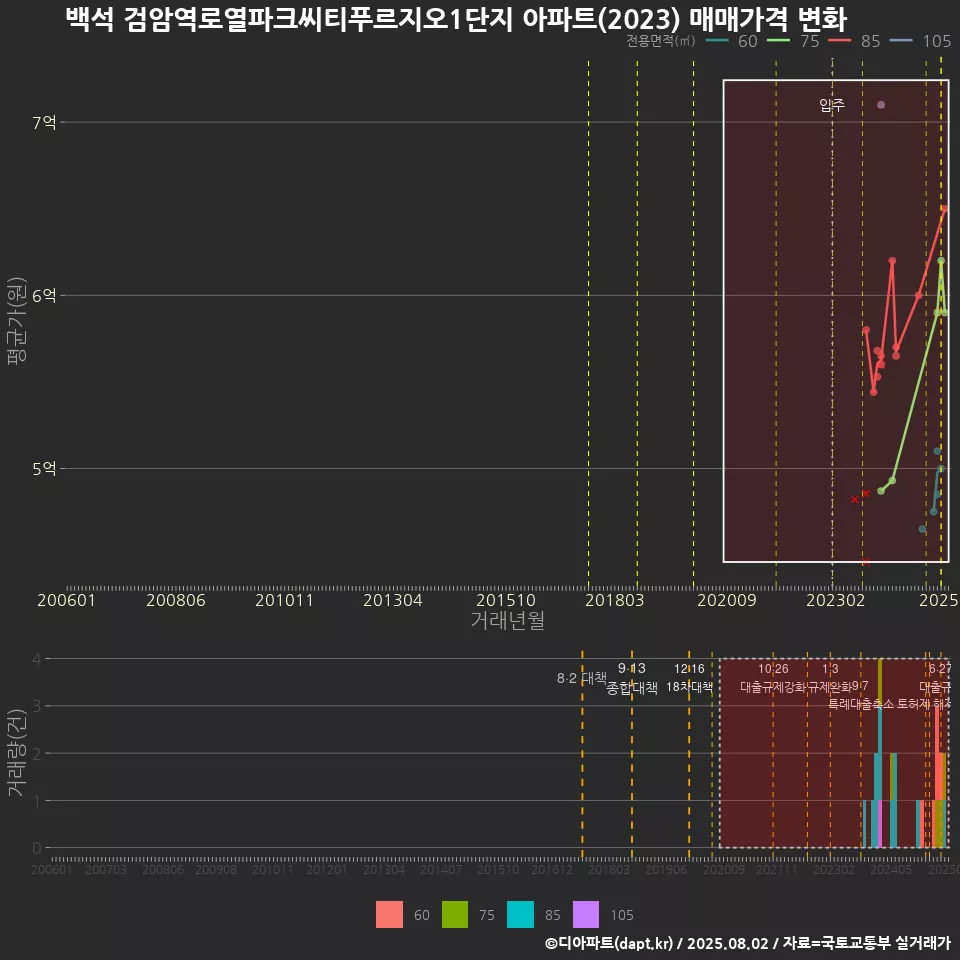
Task: Click the '200703' label on volume chart axis
Action: point(106,869)
